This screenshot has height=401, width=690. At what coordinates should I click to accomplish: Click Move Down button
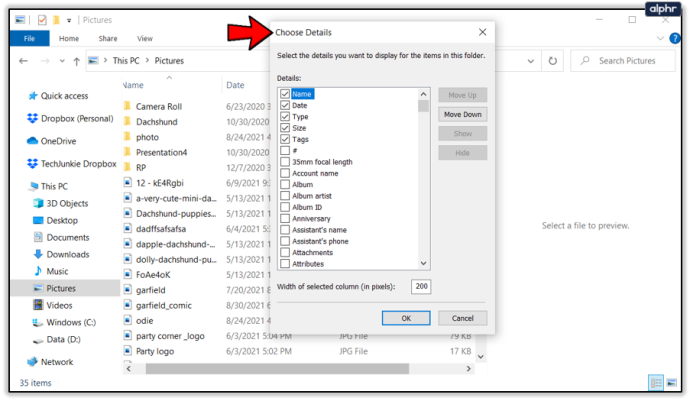[x=462, y=114]
